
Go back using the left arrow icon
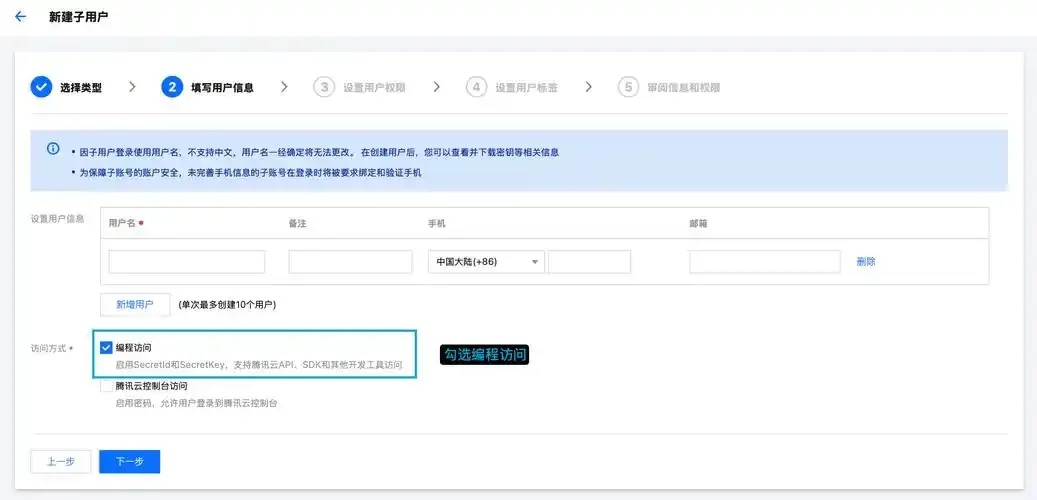21,17
